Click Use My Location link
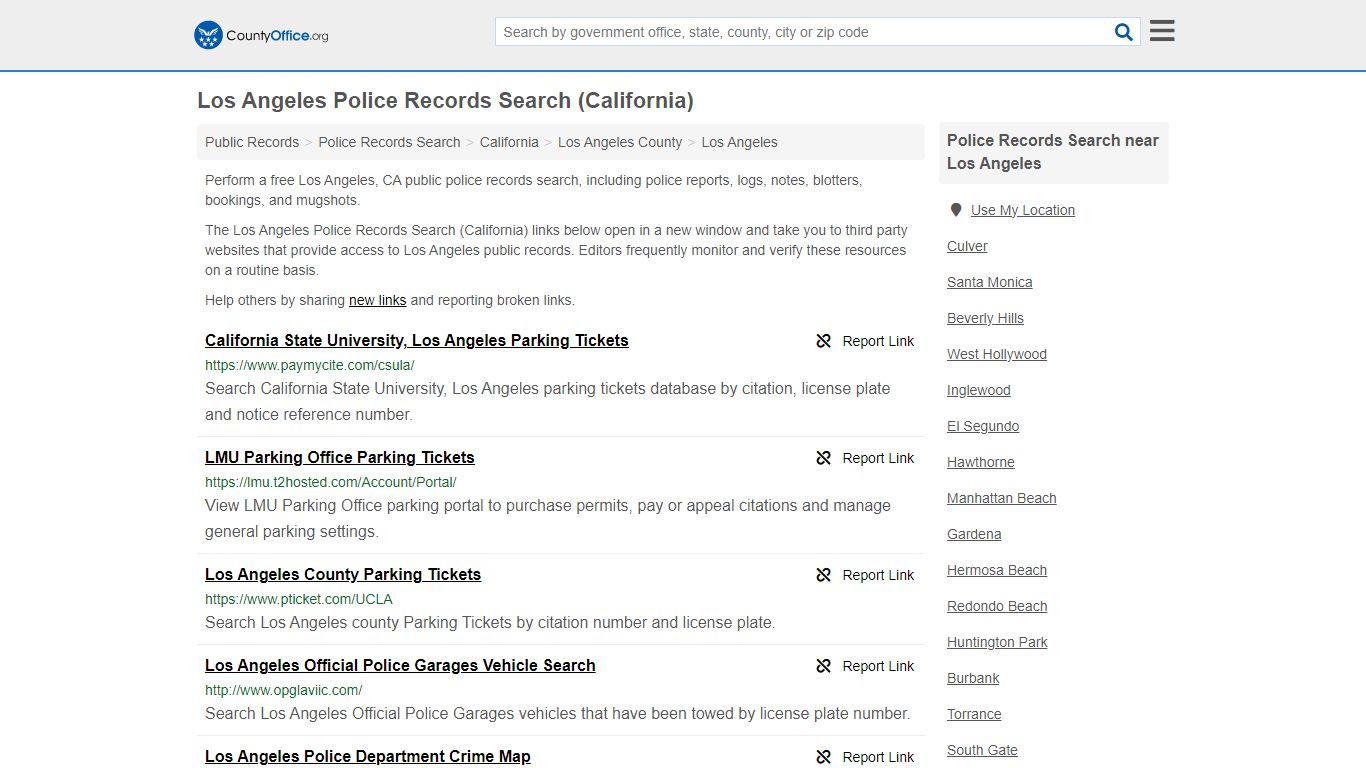This screenshot has width=1366, height=768. 1023,210
